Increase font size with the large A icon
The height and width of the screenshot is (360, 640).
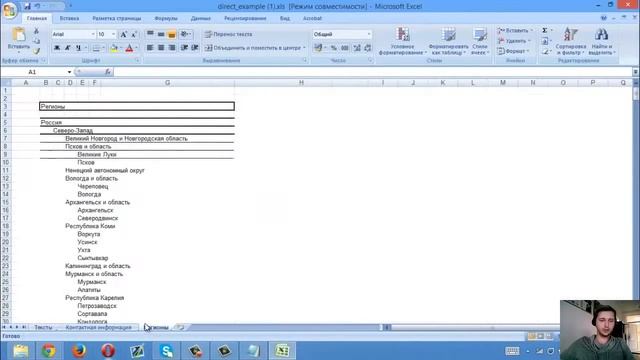coord(123,34)
